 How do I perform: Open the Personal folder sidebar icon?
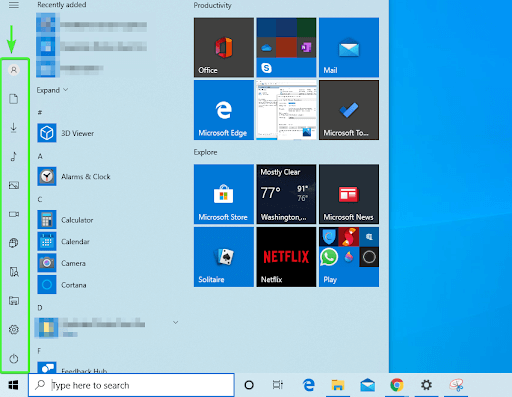tap(14, 272)
